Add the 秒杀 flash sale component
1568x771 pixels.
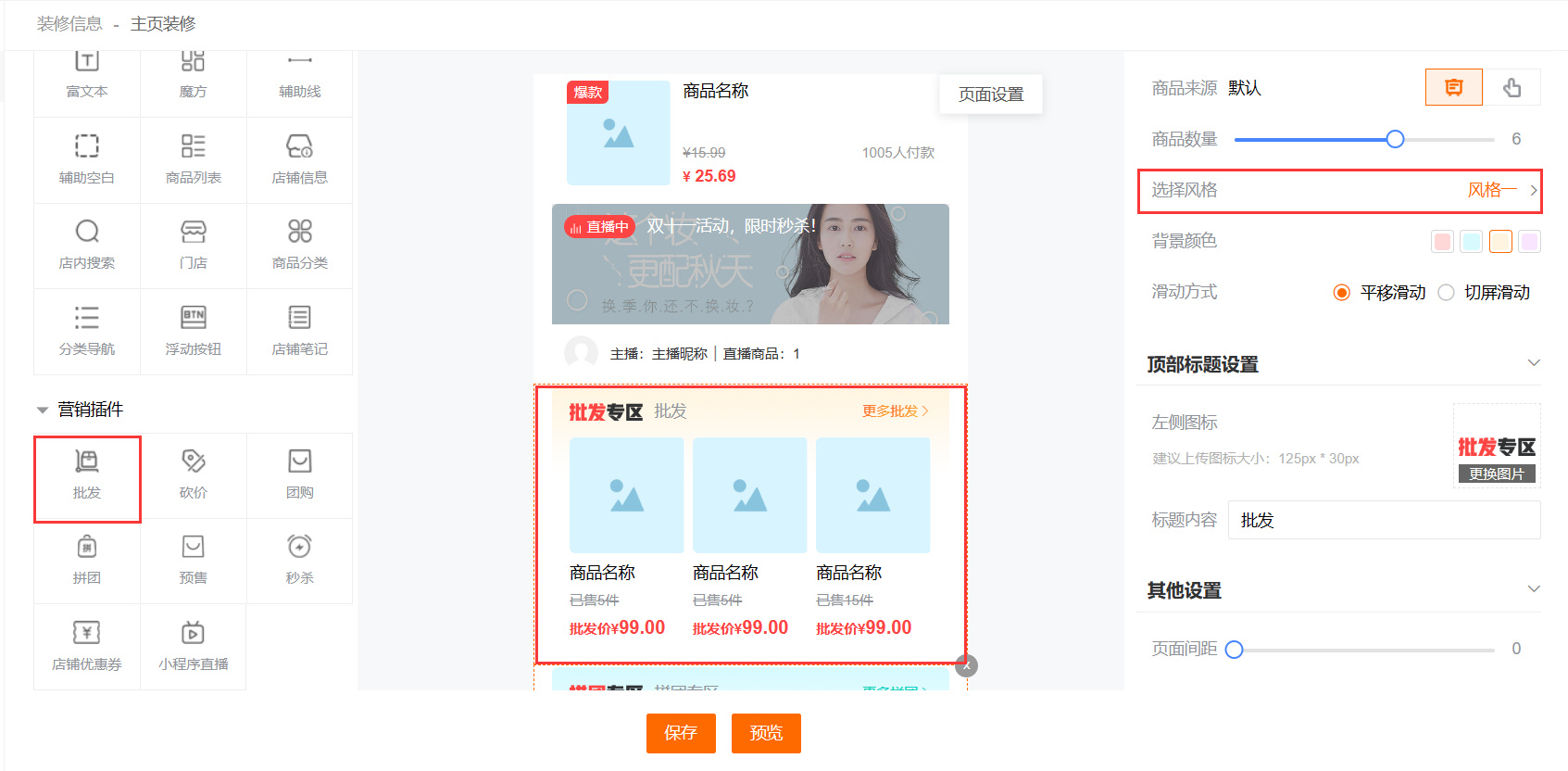[299, 560]
